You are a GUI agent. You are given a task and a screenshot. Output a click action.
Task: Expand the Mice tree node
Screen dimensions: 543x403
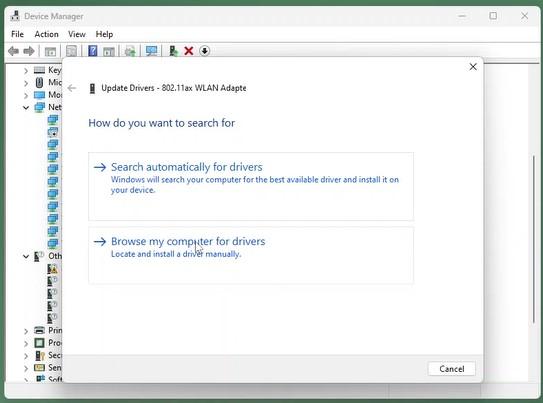point(26,83)
